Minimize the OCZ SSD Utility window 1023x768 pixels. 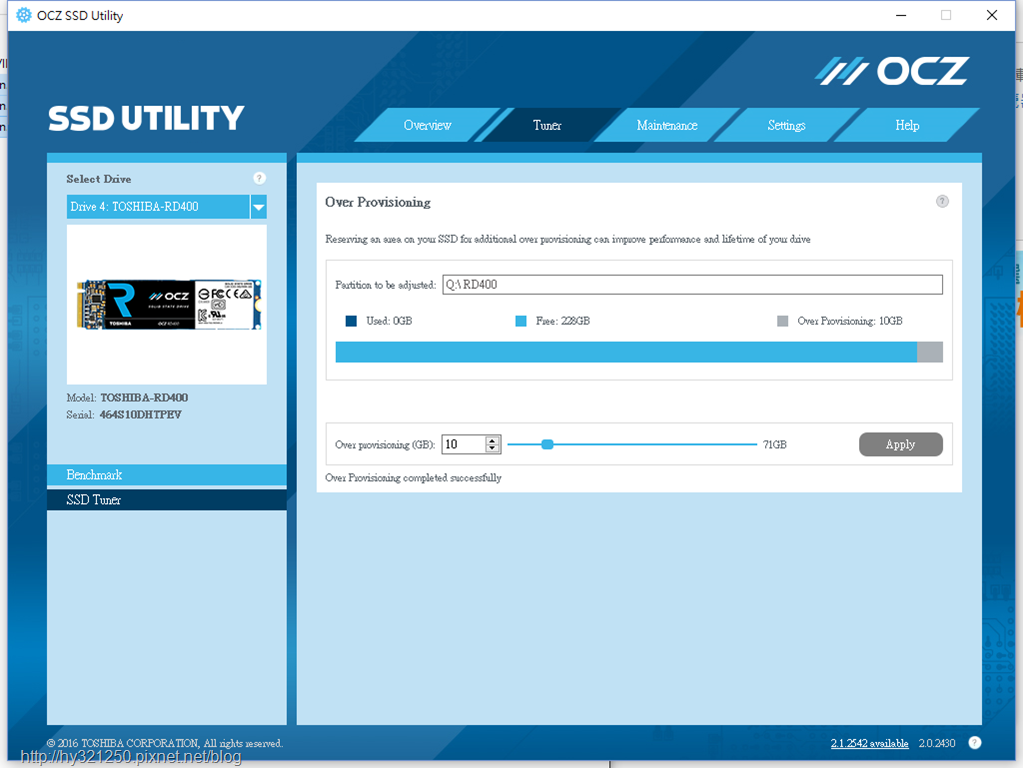[x=901, y=15]
